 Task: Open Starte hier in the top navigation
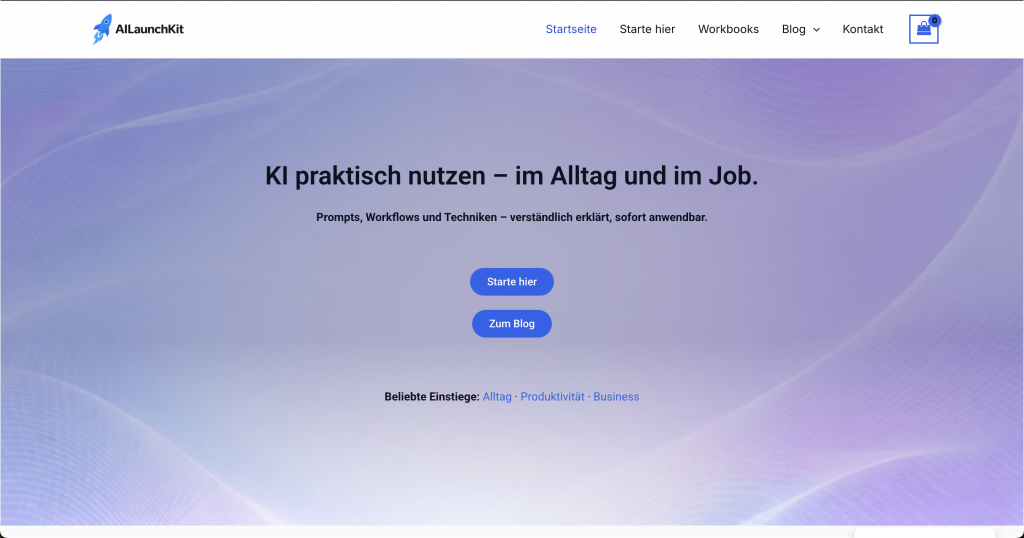(x=647, y=29)
